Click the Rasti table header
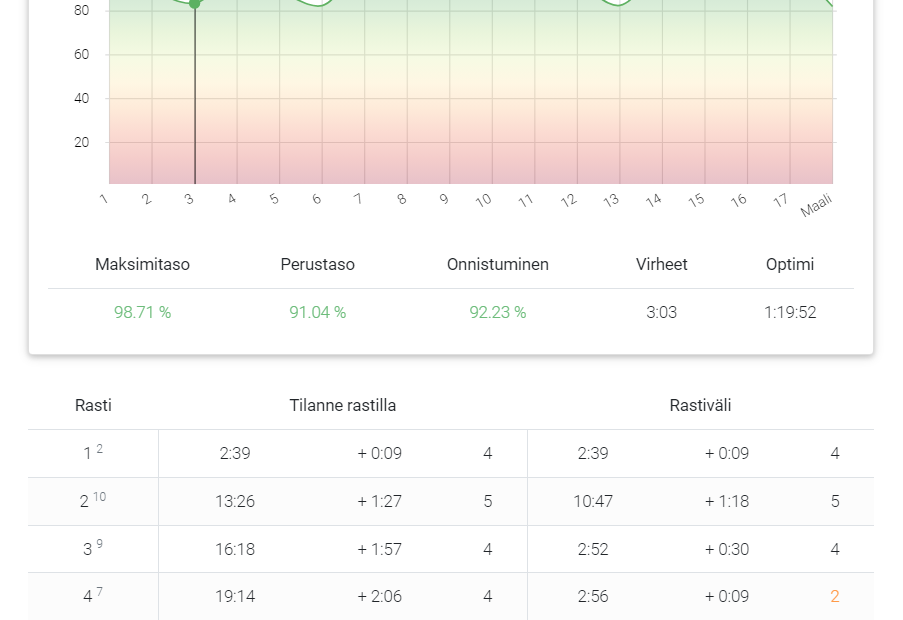903x620 pixels. [93, 405]
